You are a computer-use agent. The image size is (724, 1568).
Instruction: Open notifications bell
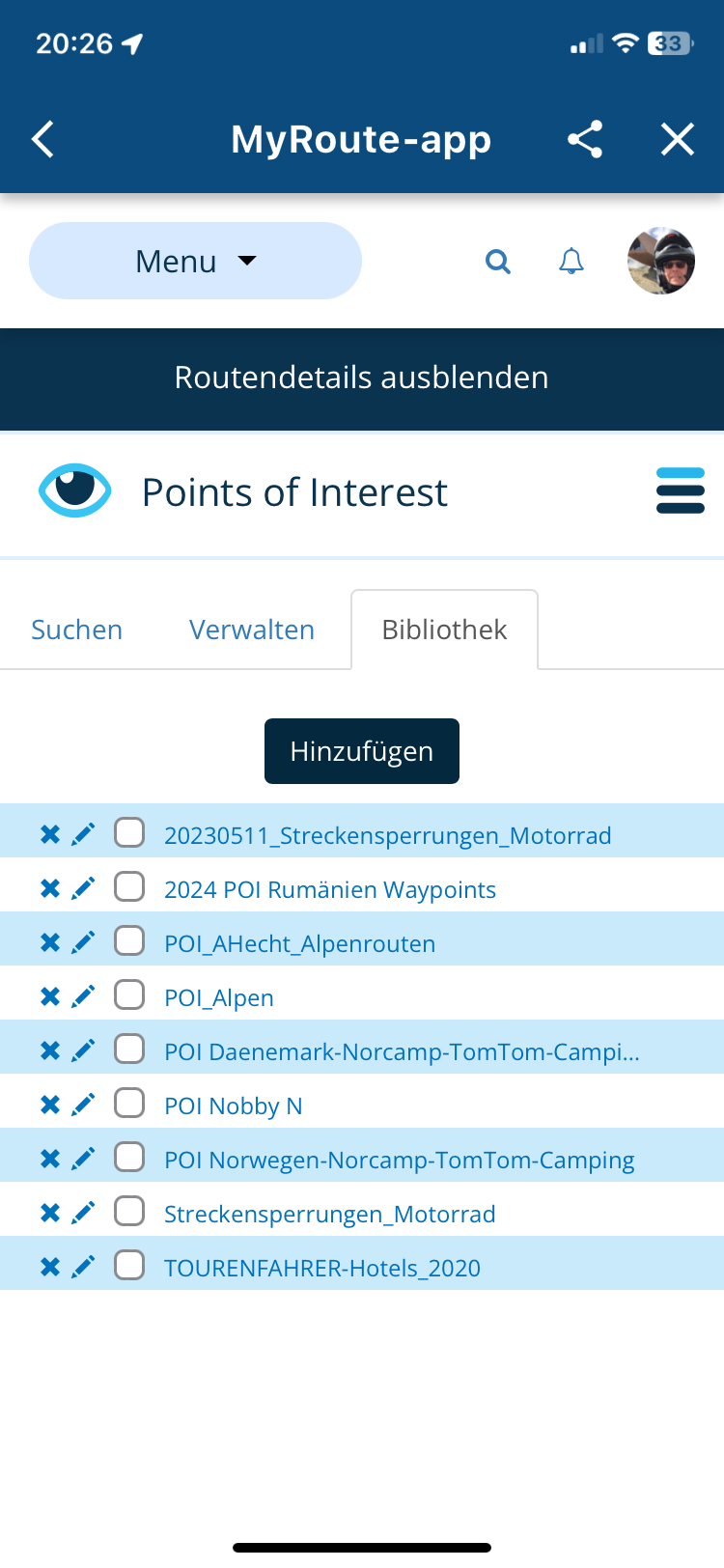571,262
